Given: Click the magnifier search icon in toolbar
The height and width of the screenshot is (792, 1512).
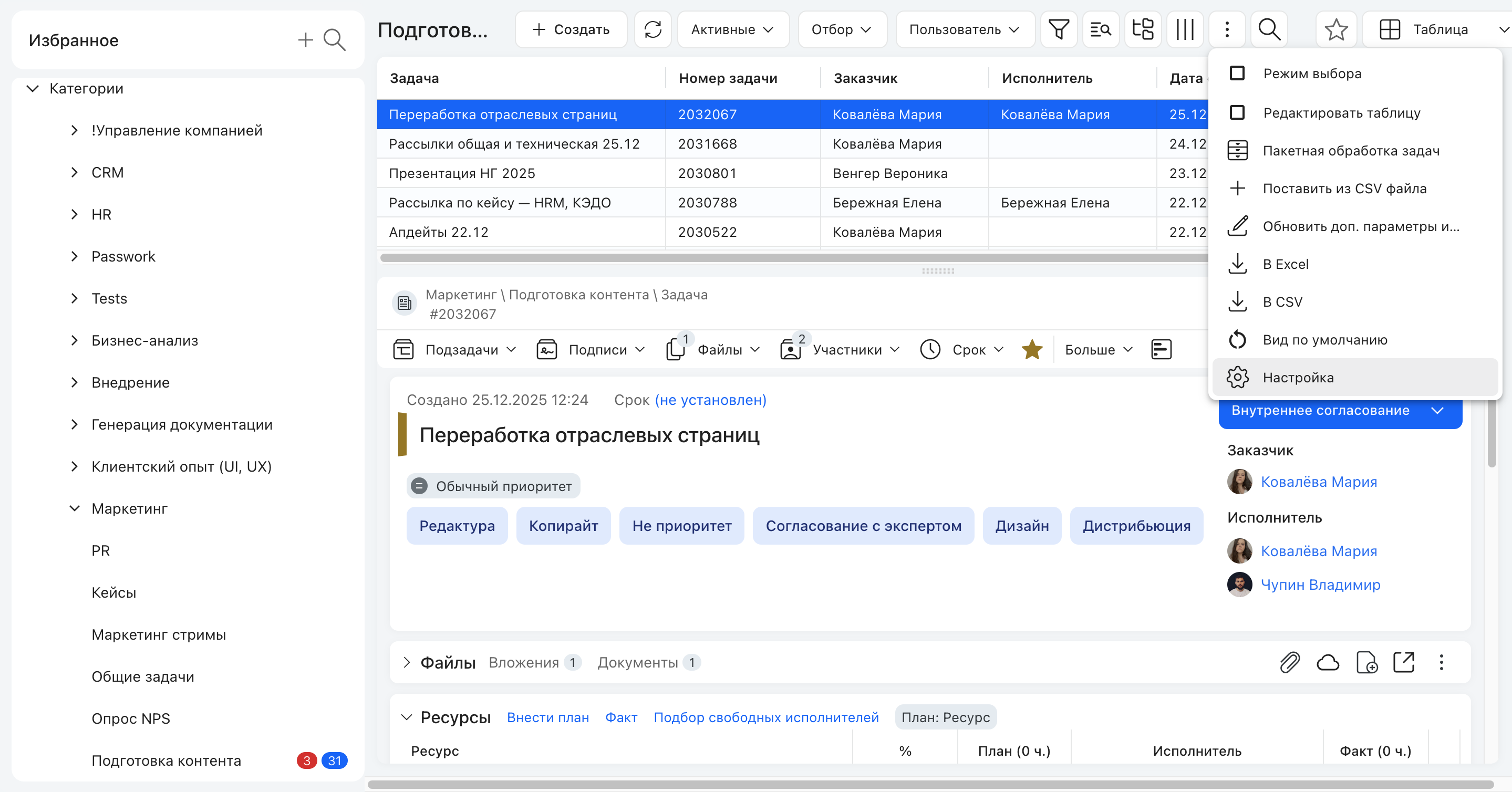Looking at the screenshot, I should point(1269,29).
